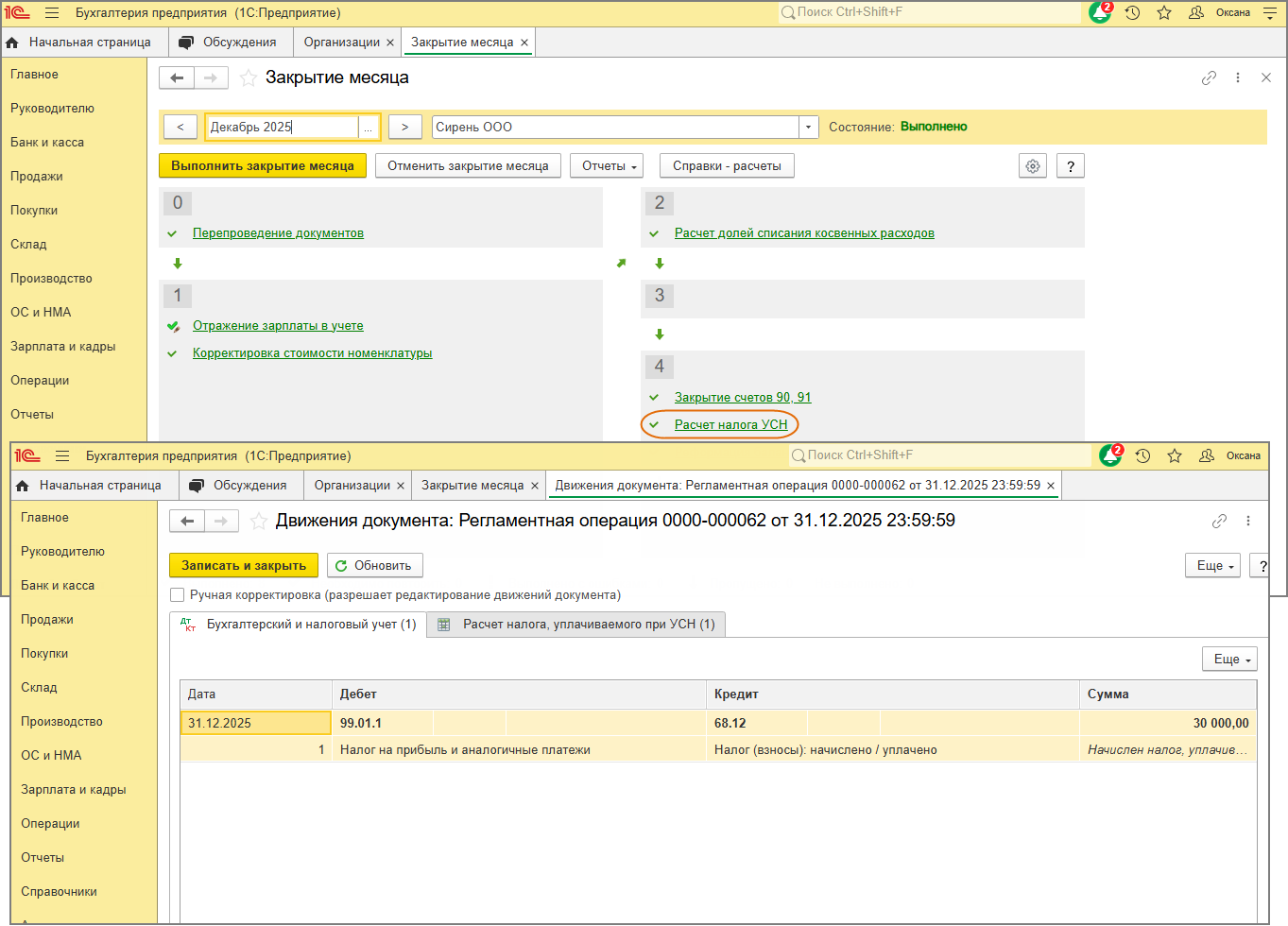Open favorites star in front window title bar
This screenshot has height=926, width=1288.
(x=1175, y=456)
